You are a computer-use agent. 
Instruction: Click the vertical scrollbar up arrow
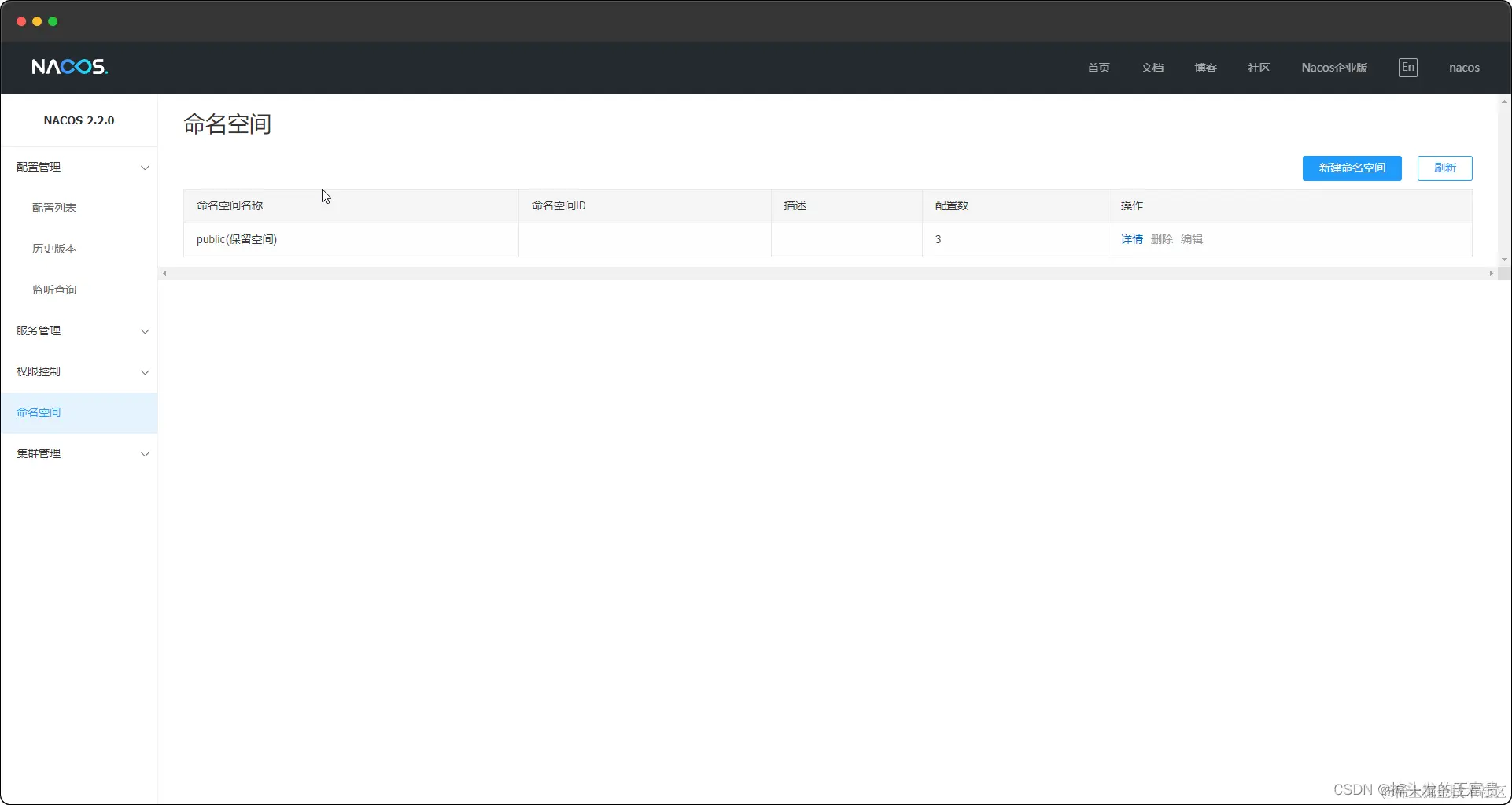[x=1504, y=102]
